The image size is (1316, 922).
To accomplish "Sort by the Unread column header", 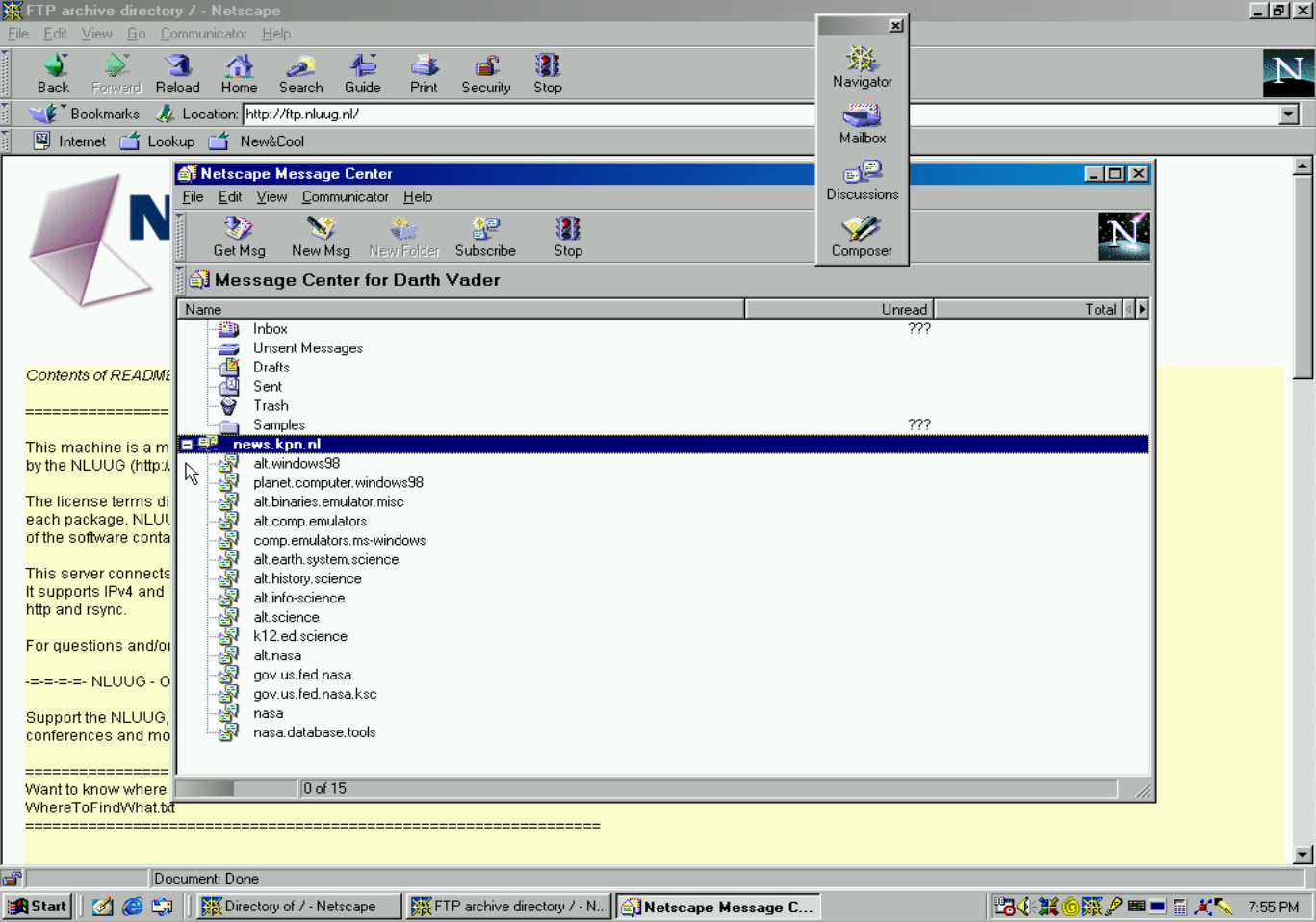I will 839,309.
